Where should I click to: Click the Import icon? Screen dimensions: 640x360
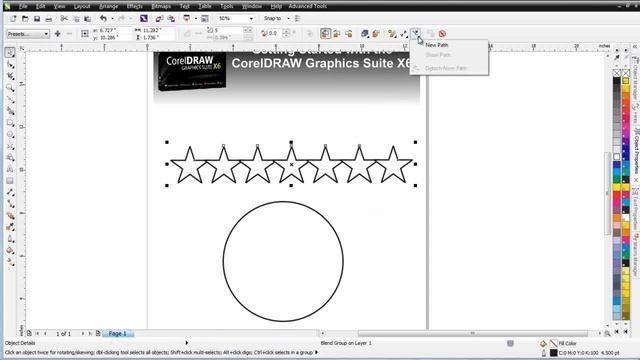[159, 19]
